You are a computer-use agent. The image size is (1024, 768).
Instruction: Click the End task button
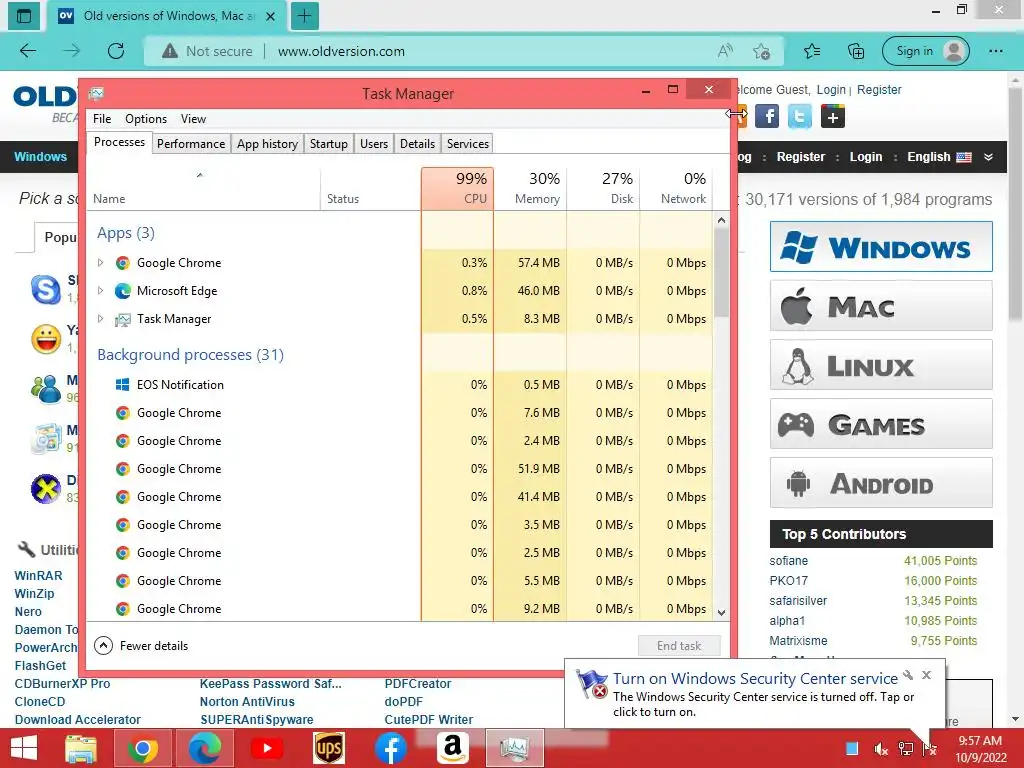tap(679, 646)
